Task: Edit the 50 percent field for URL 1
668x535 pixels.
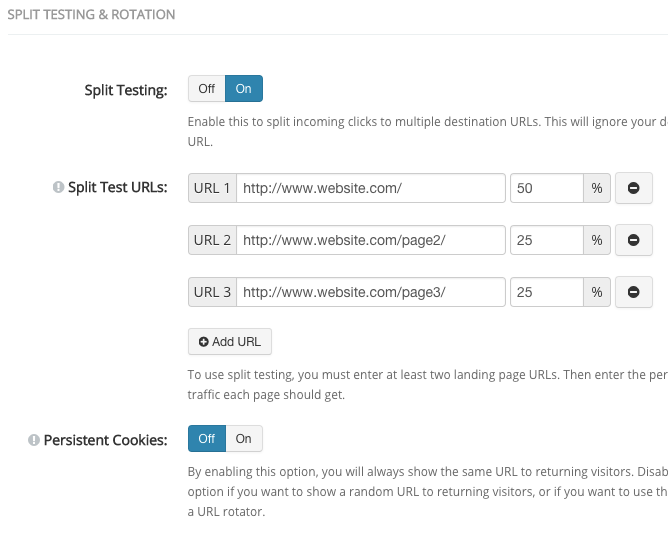Action: point(546,188)
